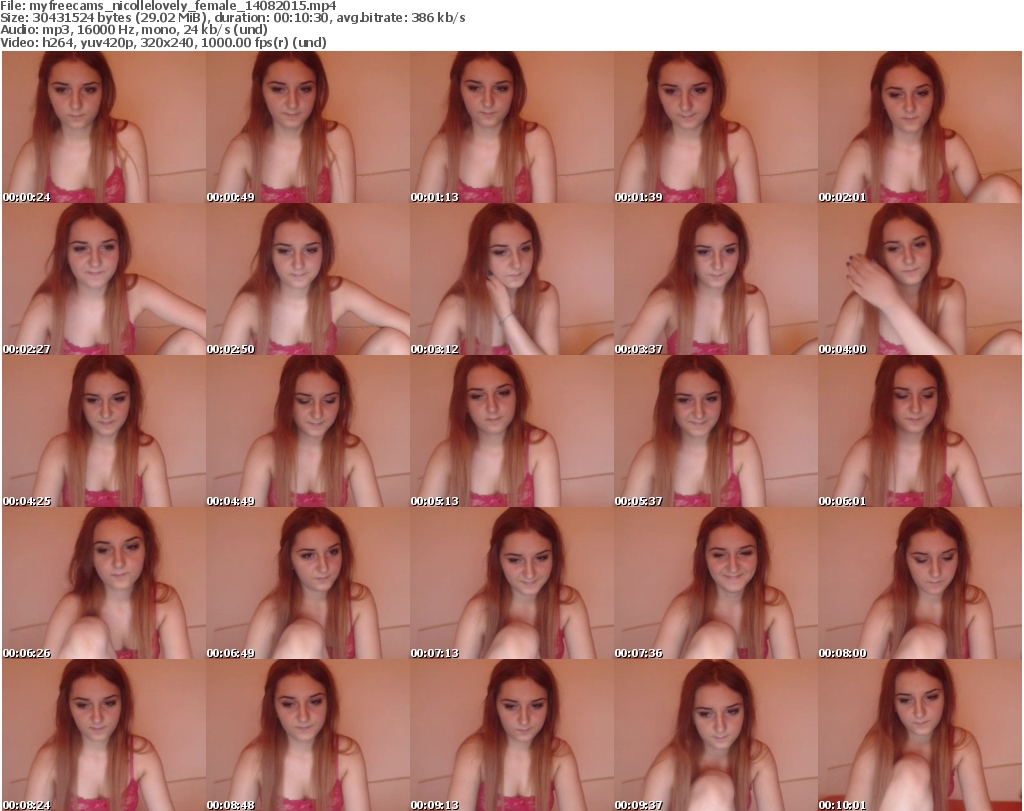Viewport: 1024px width, 811px height.
Task: Choose the frame labeled 00:08:48
Action: 308,735
